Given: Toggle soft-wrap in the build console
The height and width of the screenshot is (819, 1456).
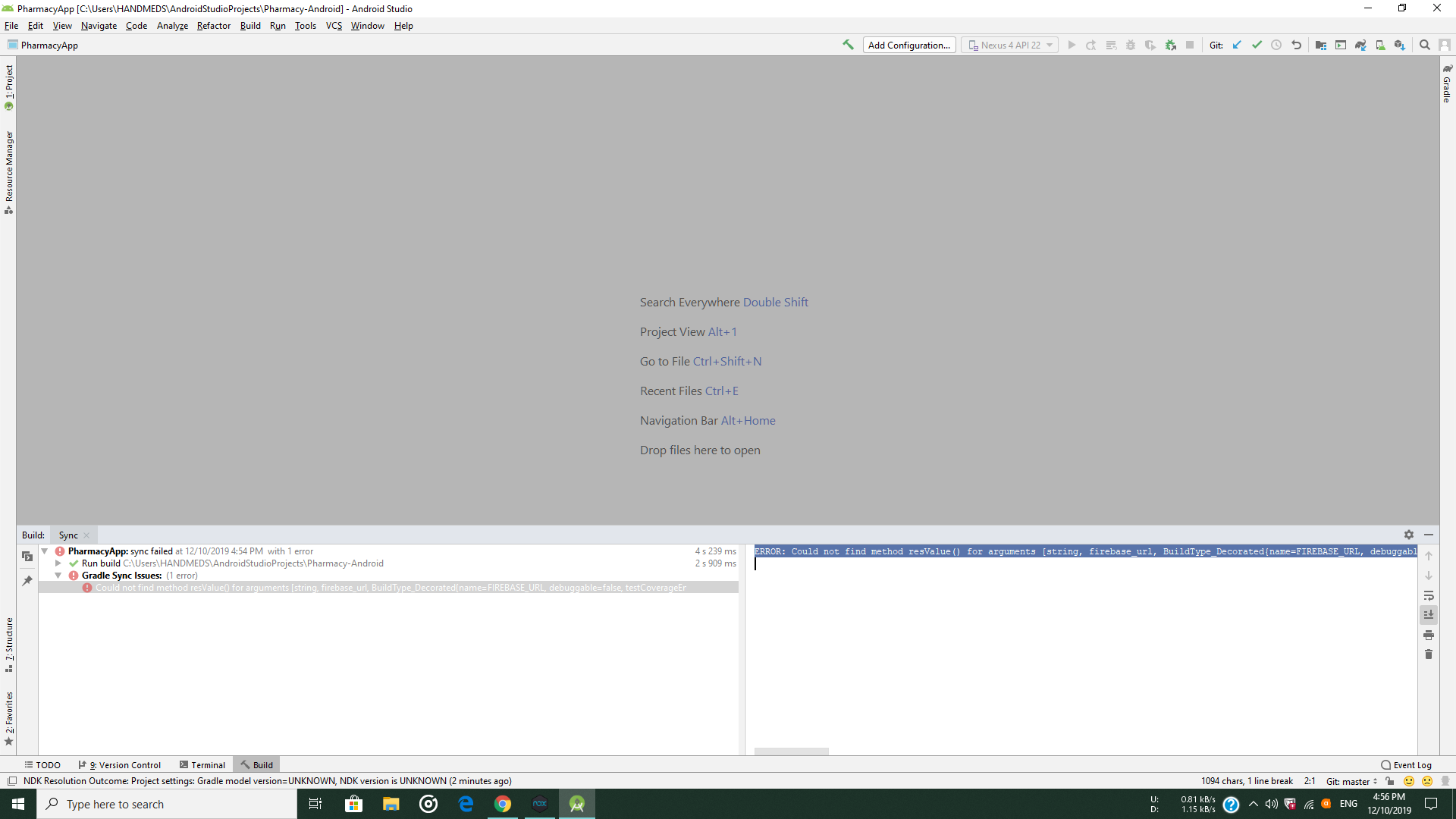Looking at the screenshot, I should [x=1429, y=596].
